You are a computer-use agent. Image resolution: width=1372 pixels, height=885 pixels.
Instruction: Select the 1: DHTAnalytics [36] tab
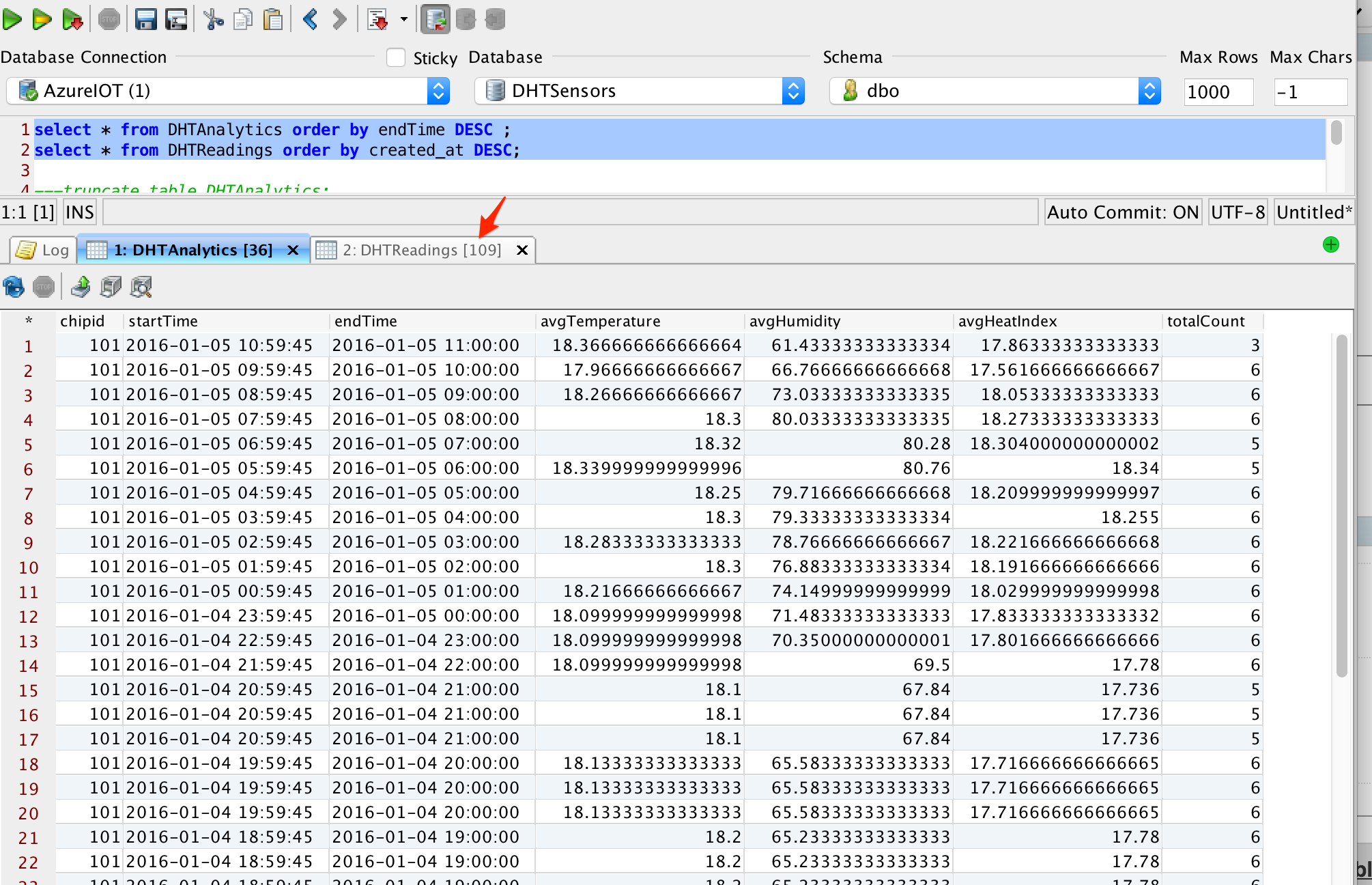click(192, 250)
